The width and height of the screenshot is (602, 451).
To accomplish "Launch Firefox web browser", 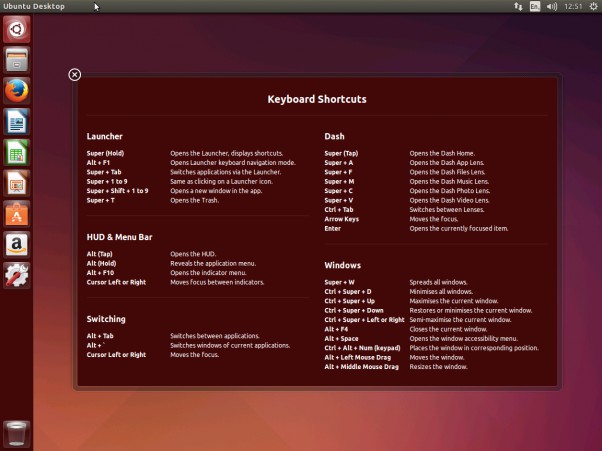I will coord(17,91).
